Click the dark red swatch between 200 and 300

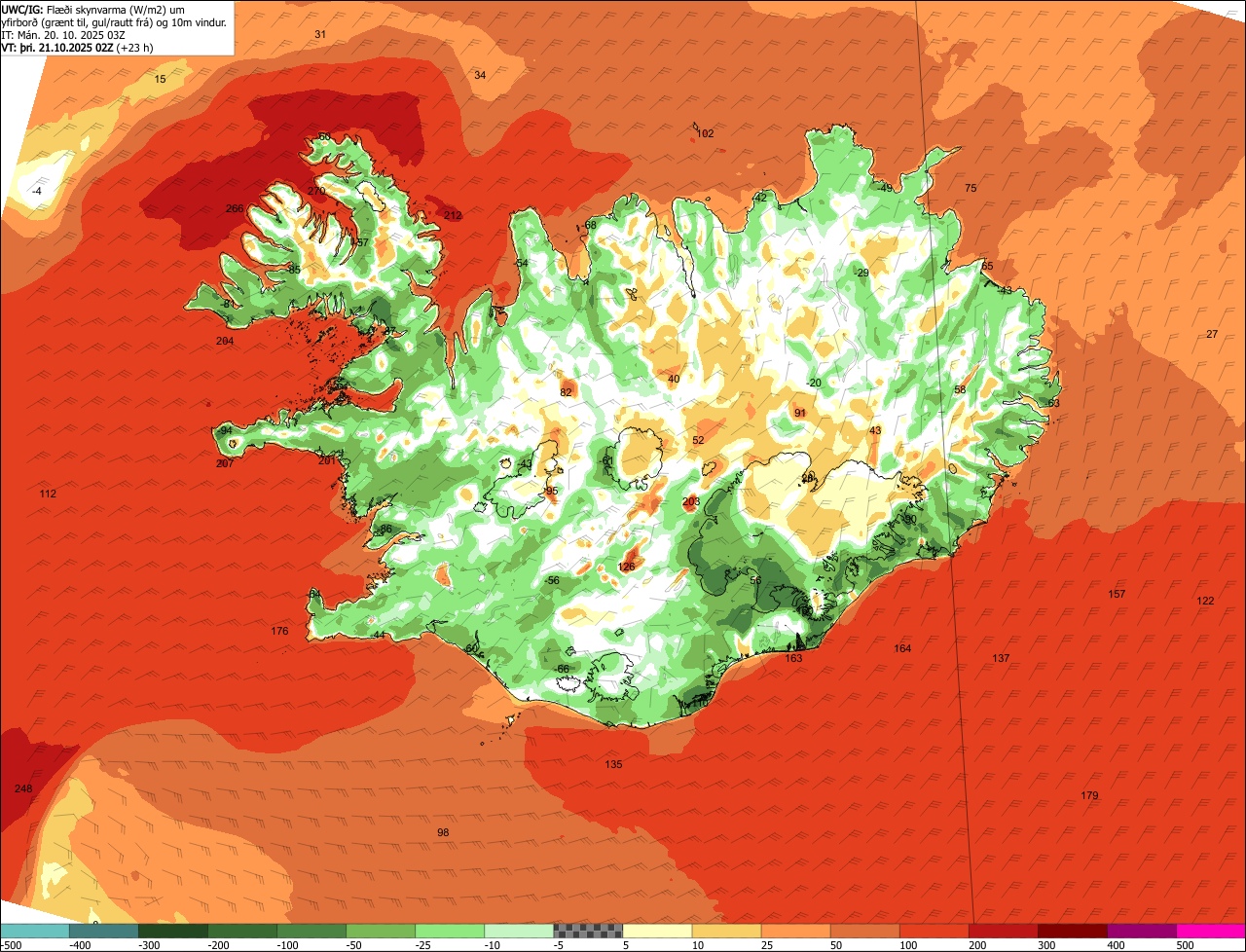[1003, 931]
